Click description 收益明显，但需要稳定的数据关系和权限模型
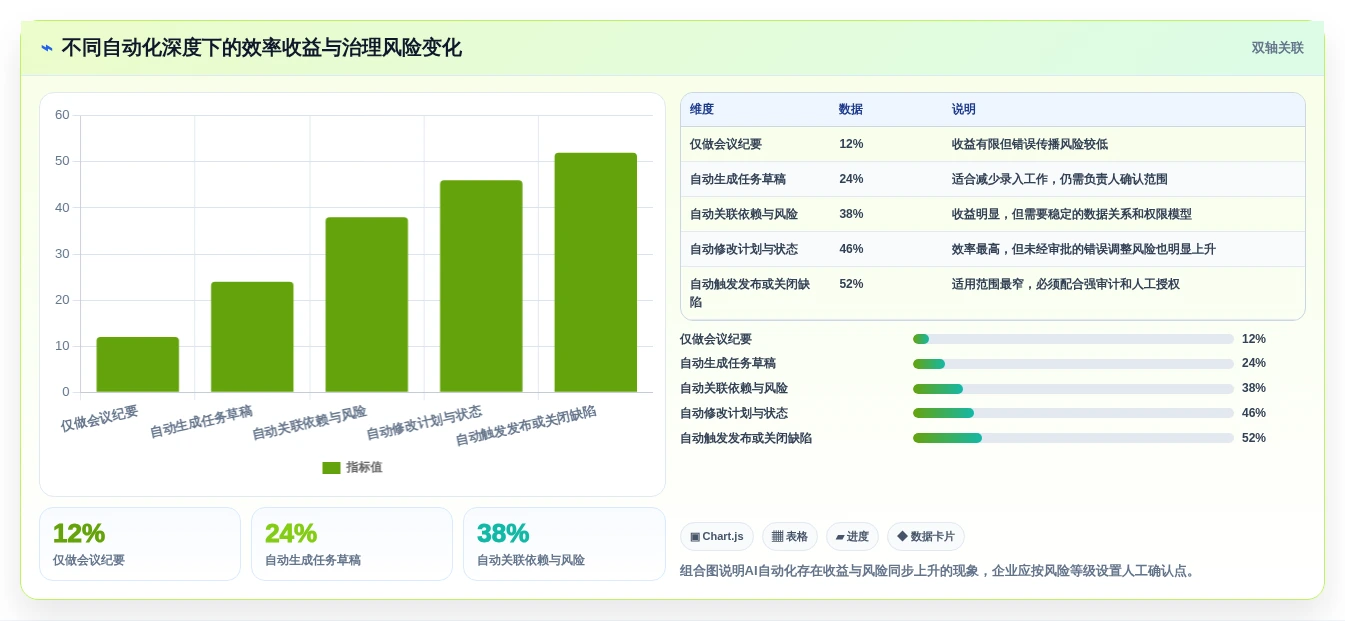The image size is (1345, 621). (1072, 214)
